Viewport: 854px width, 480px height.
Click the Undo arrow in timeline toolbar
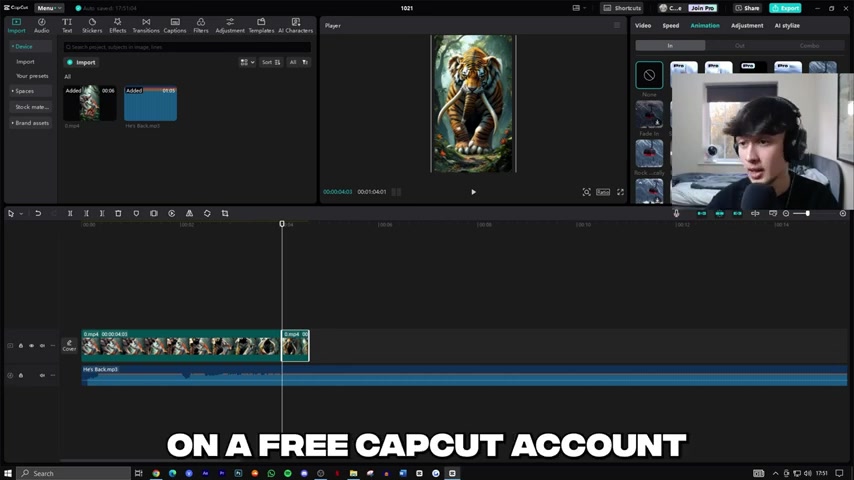tap(38, 214)
